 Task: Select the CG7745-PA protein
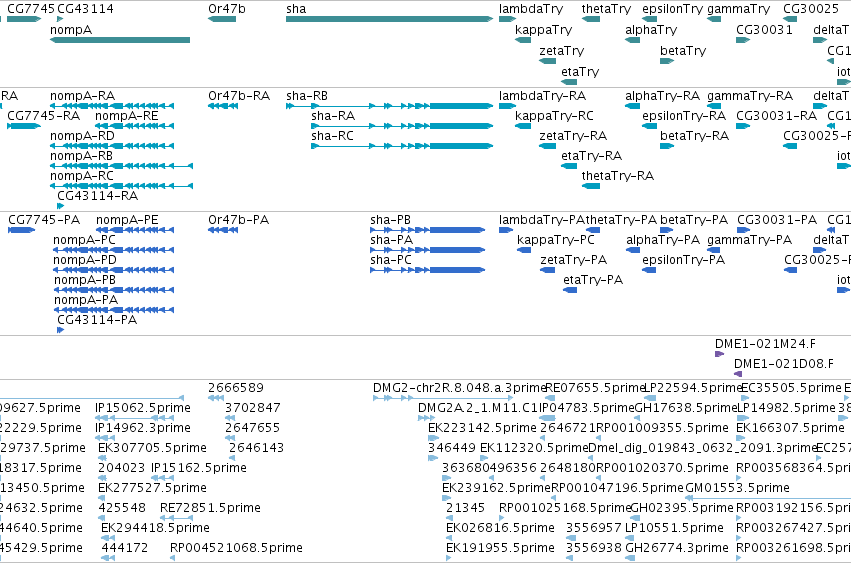pyautogui.click(x=21, y=230)
